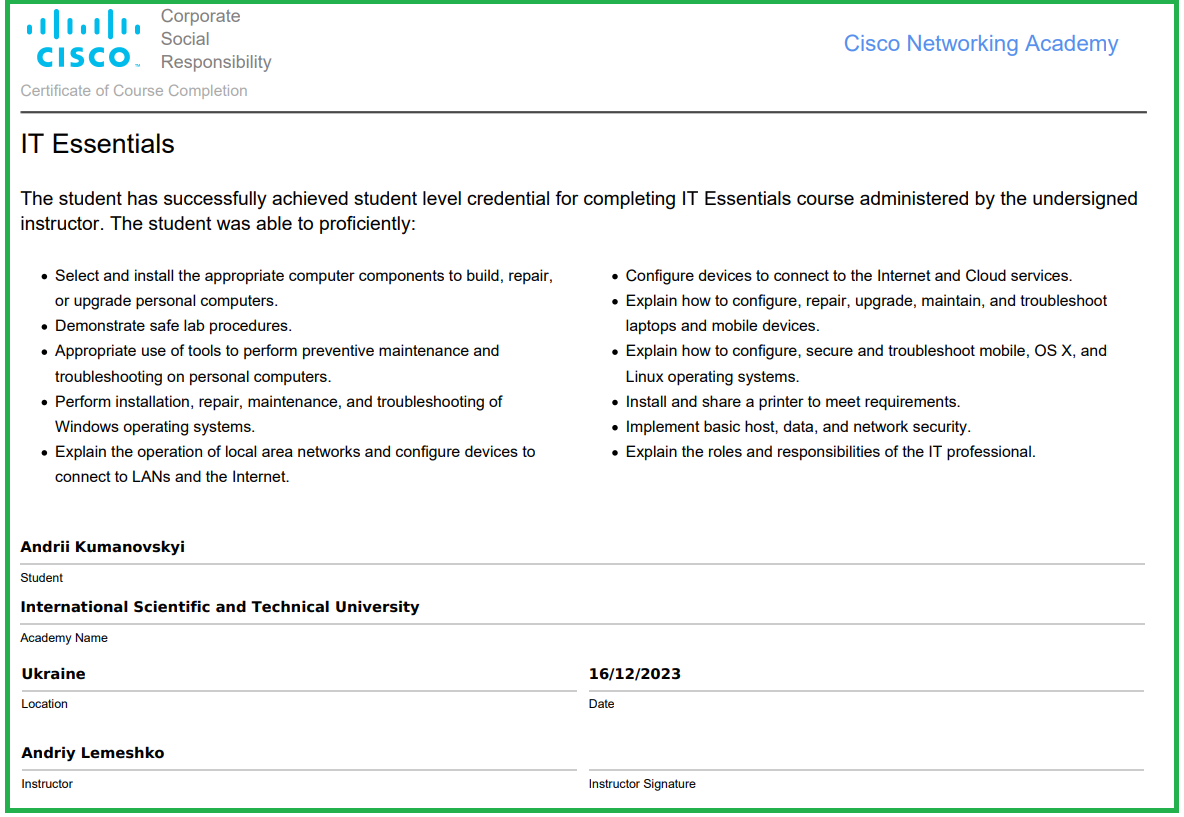Image resolution: width=1184 pixels, height=817 pixels.
Task: Click the bullet about Windows operating systems
Action: 279,414
